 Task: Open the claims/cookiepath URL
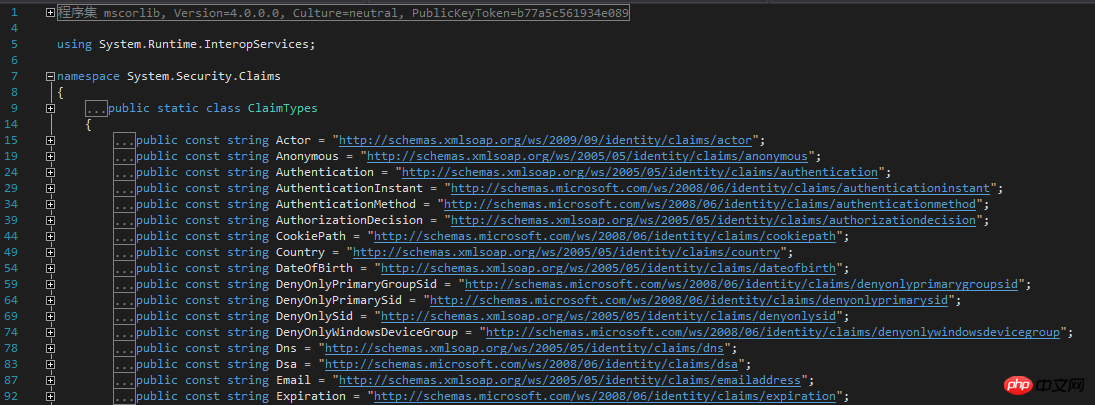605,237
